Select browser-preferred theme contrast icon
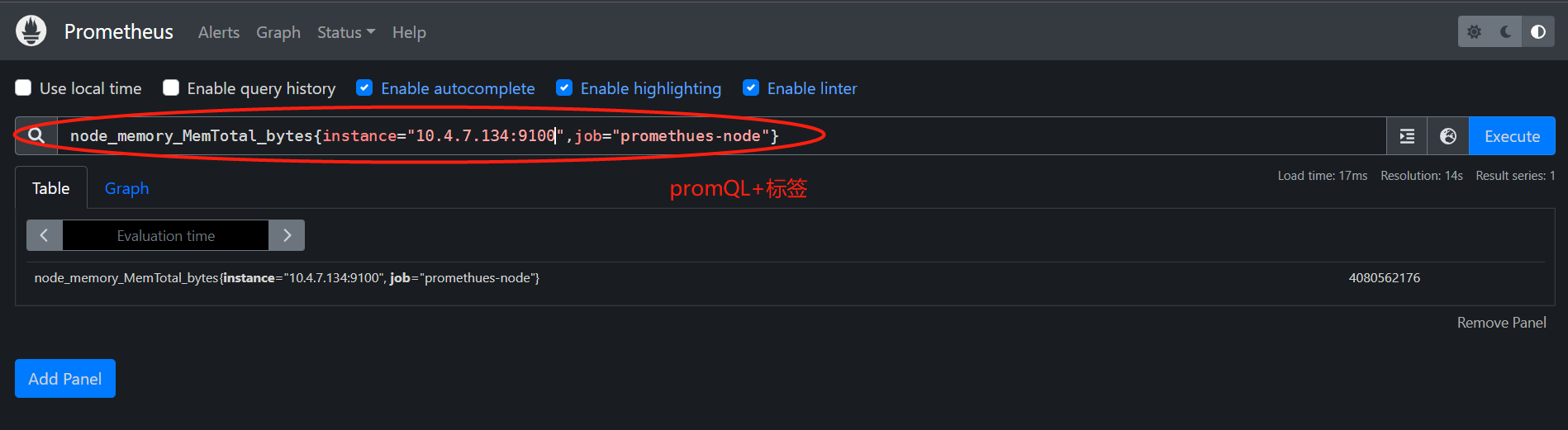 1538,32
